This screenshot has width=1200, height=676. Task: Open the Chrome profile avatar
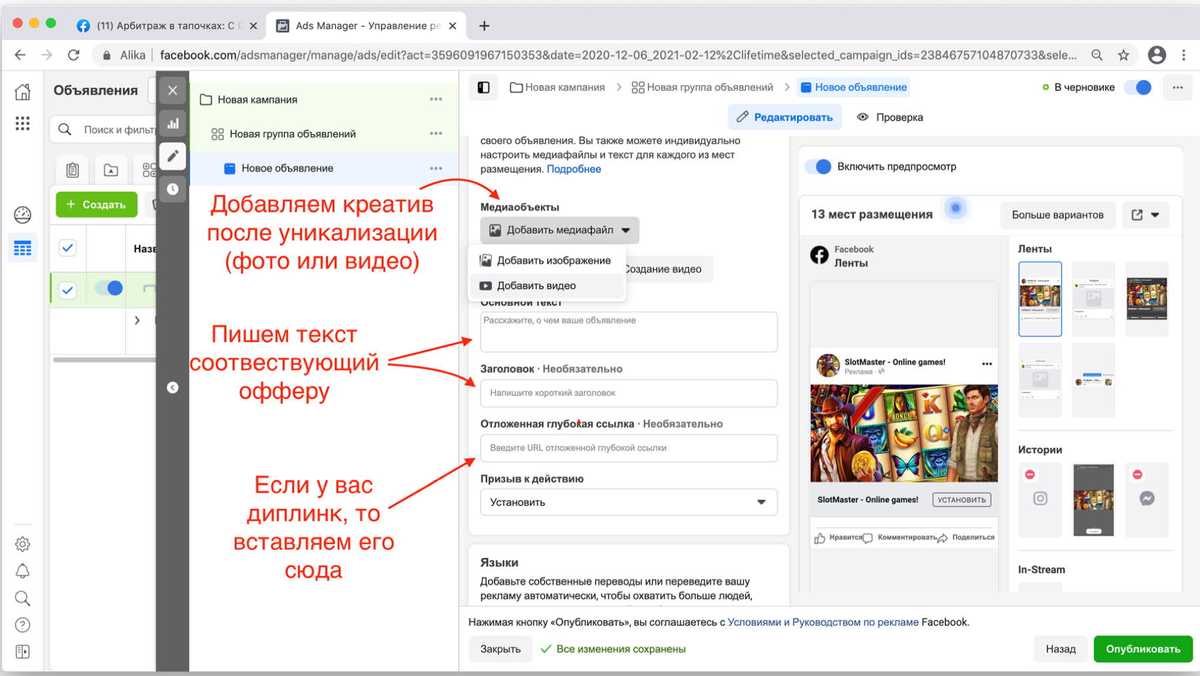pos(1157,55)
